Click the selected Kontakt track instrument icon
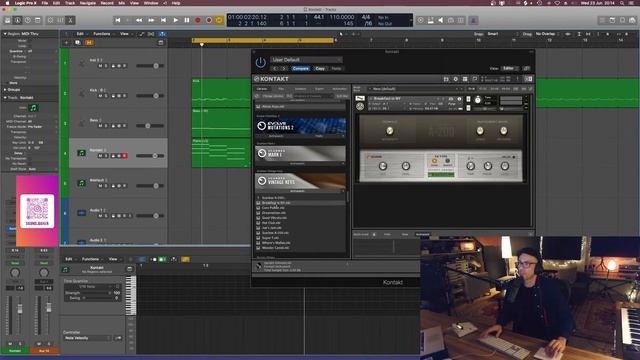This screenshot has height=360, width=640. point(82,153)
